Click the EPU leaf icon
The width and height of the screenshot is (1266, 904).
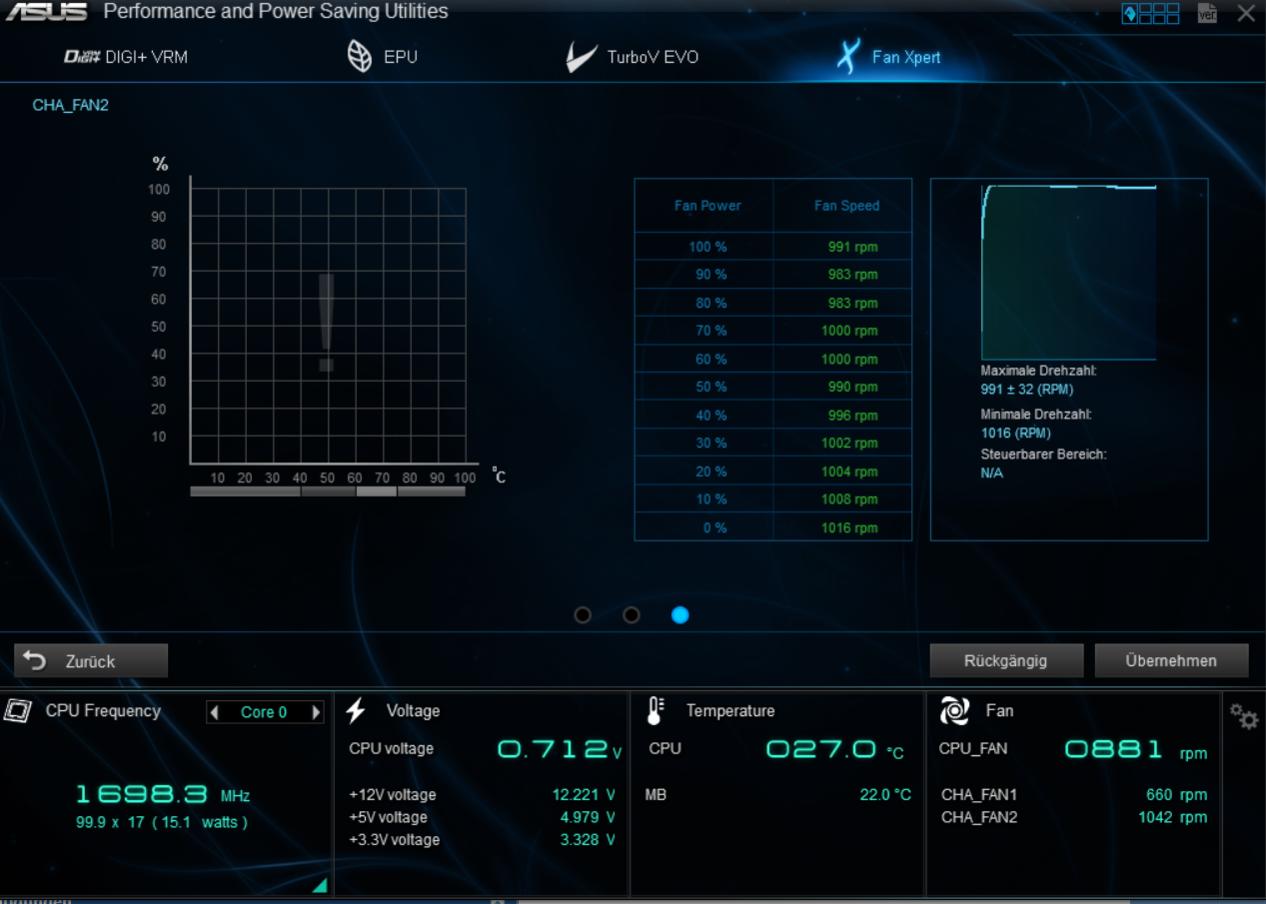(358, 56)
